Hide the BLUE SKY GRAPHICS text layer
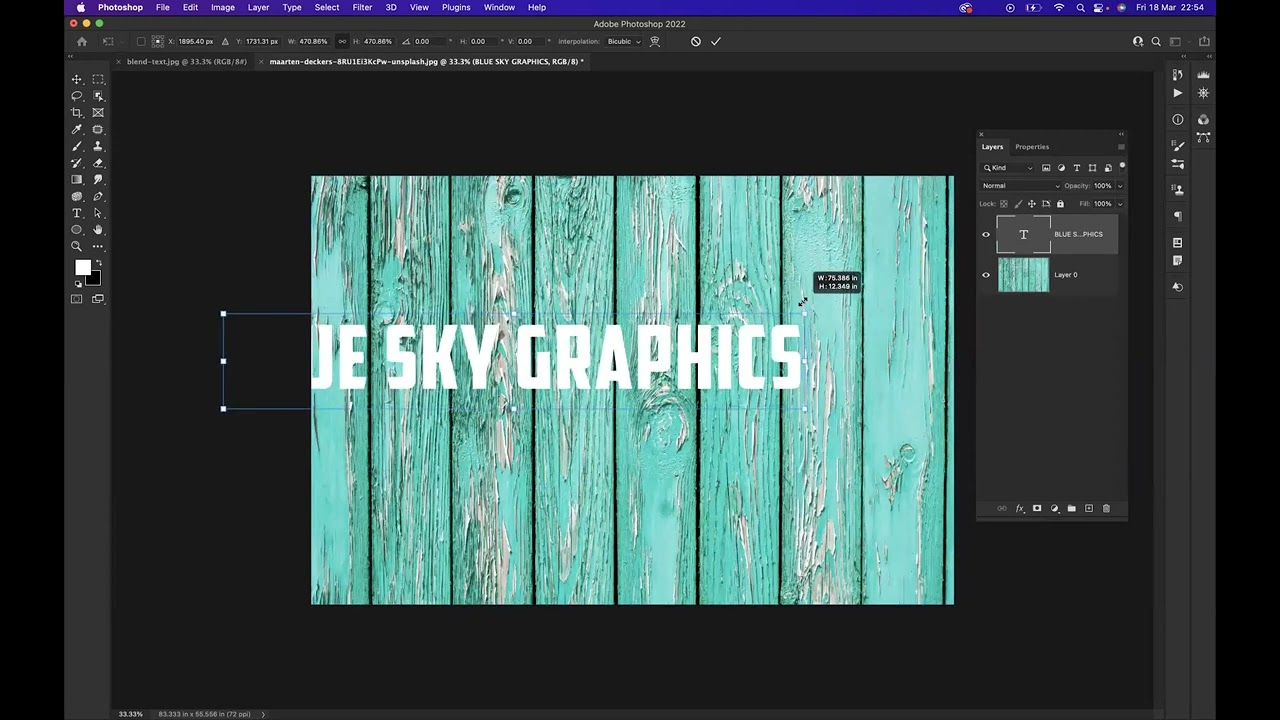Image resolution: width=1280 pixels, height=720 pixels. tap(986, 235)
